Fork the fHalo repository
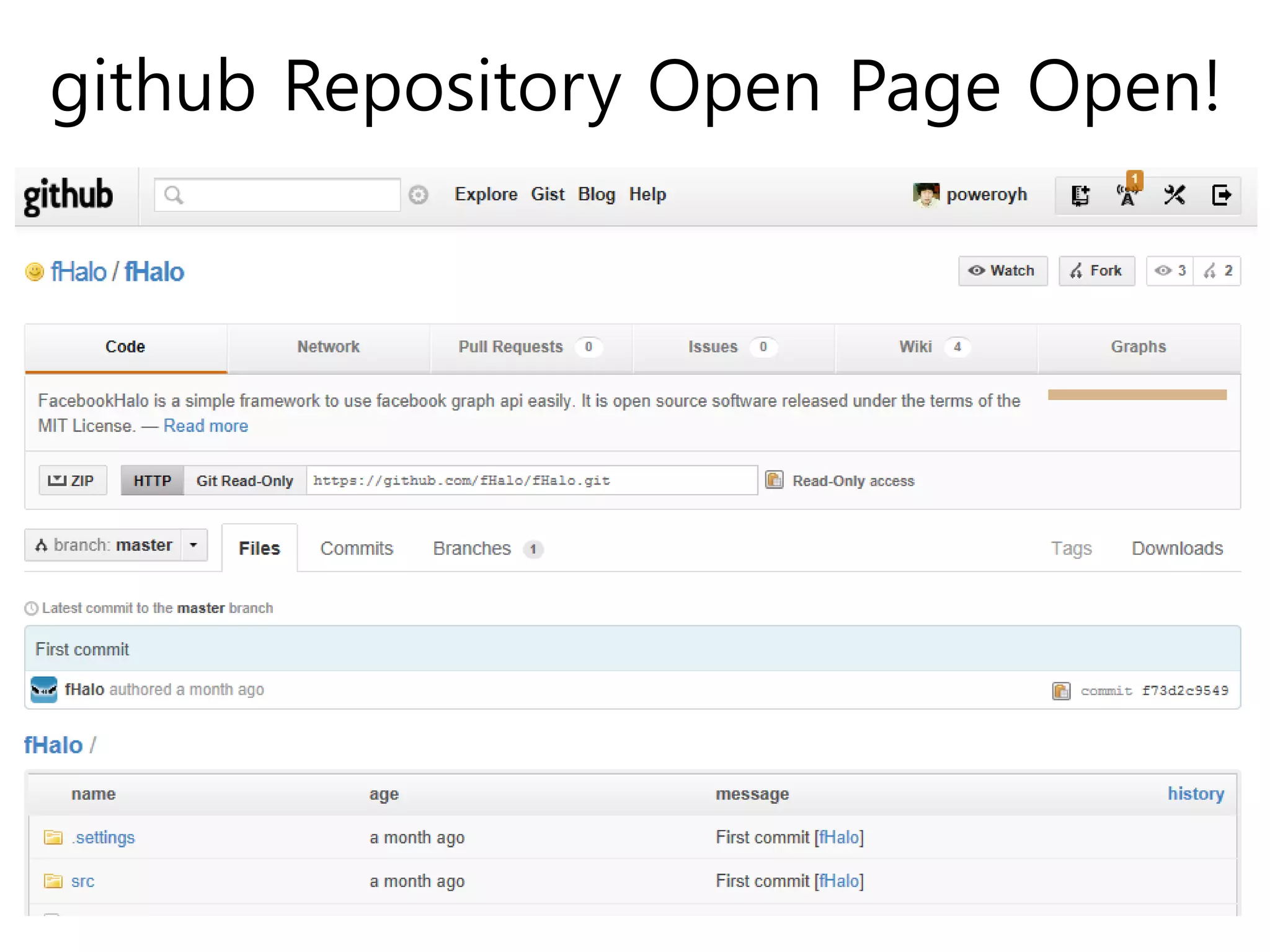1270x952 pixels. pos(1097,271)
